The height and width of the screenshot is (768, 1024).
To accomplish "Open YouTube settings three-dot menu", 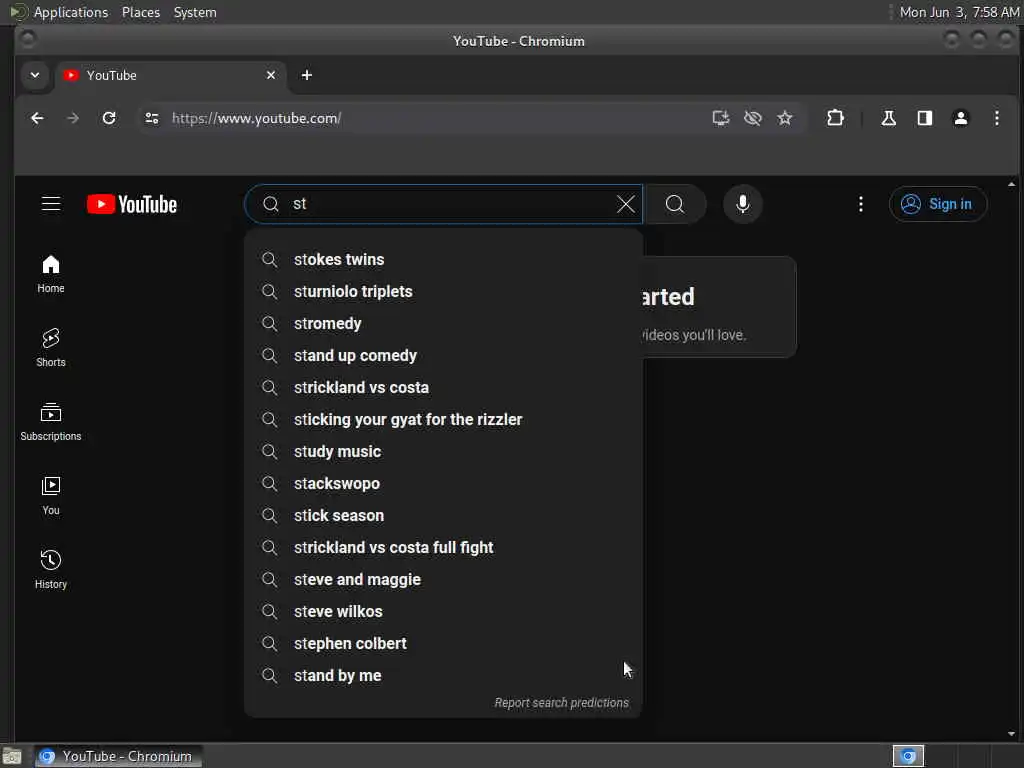I will pyautogui.click(x=861, y=204).
